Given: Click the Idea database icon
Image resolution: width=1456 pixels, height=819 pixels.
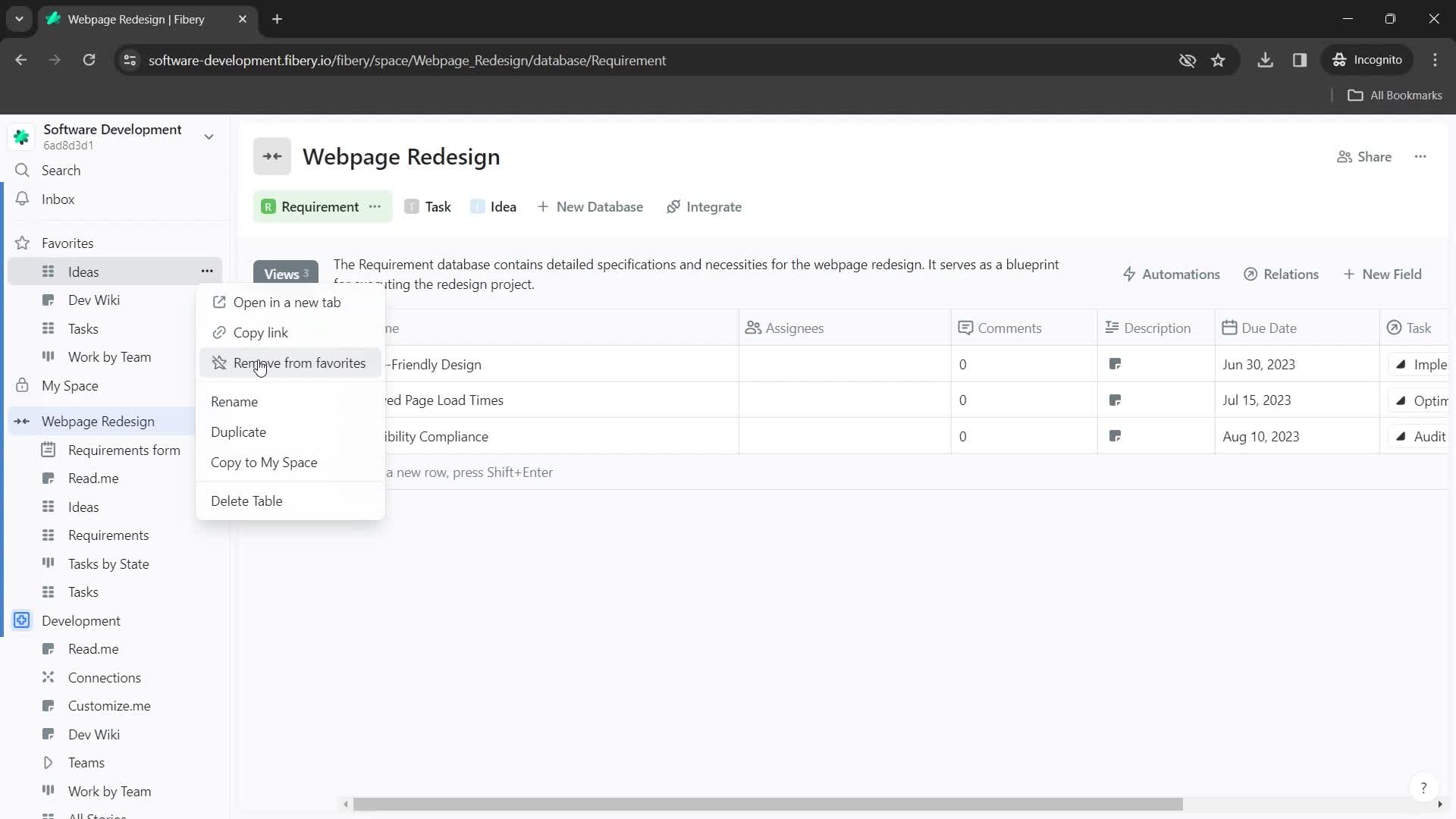Looking at the screenshot, I should (477, 207).
